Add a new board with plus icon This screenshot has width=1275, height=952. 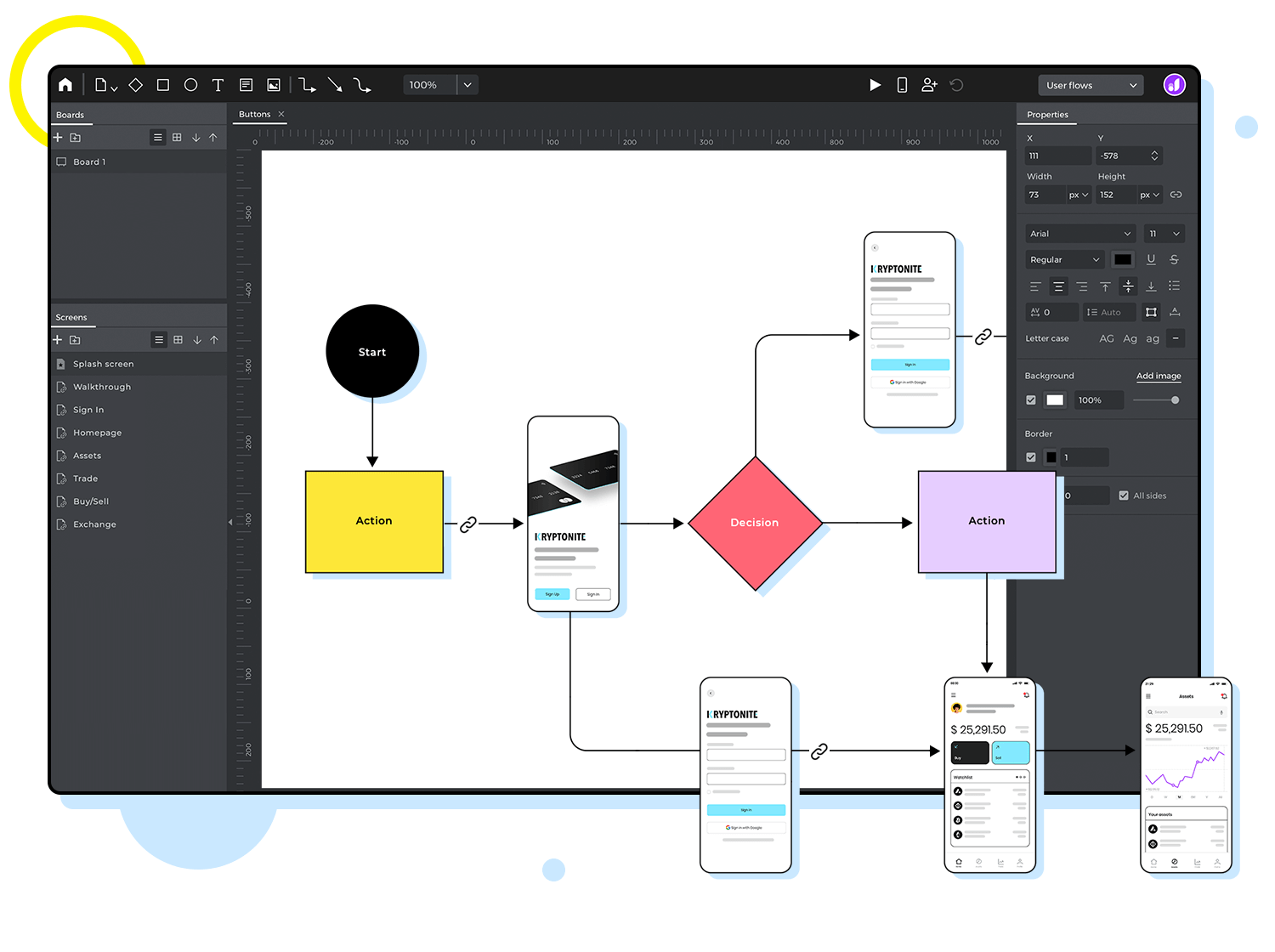point(58,137)
